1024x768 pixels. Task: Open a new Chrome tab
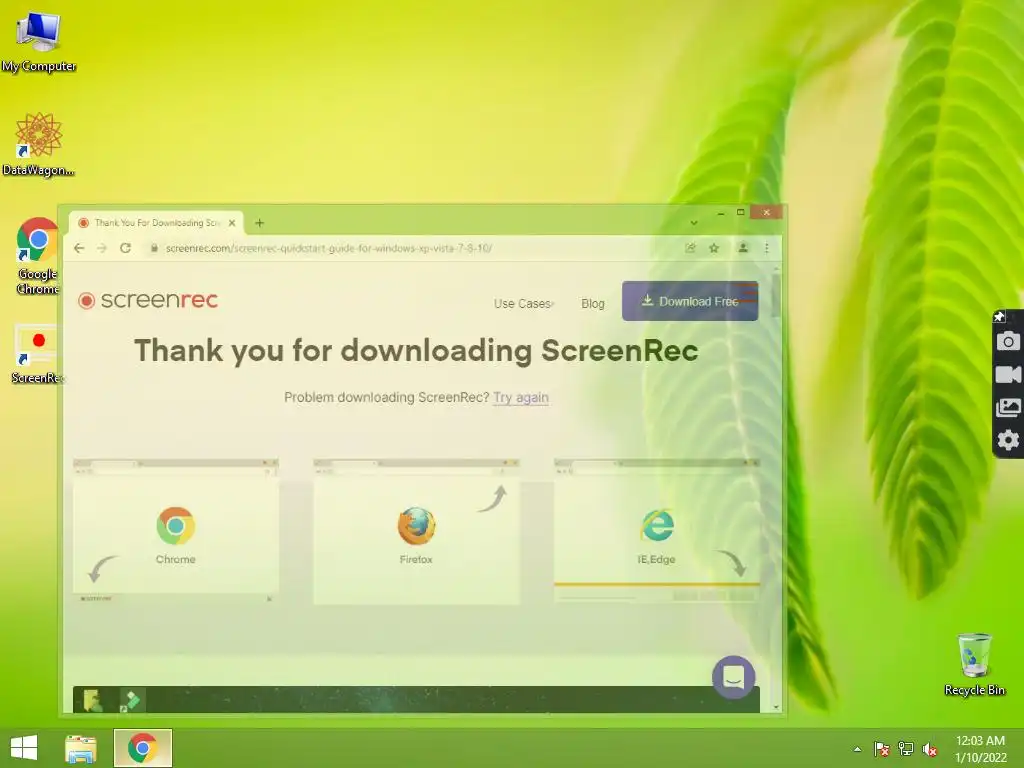(259, 223)
